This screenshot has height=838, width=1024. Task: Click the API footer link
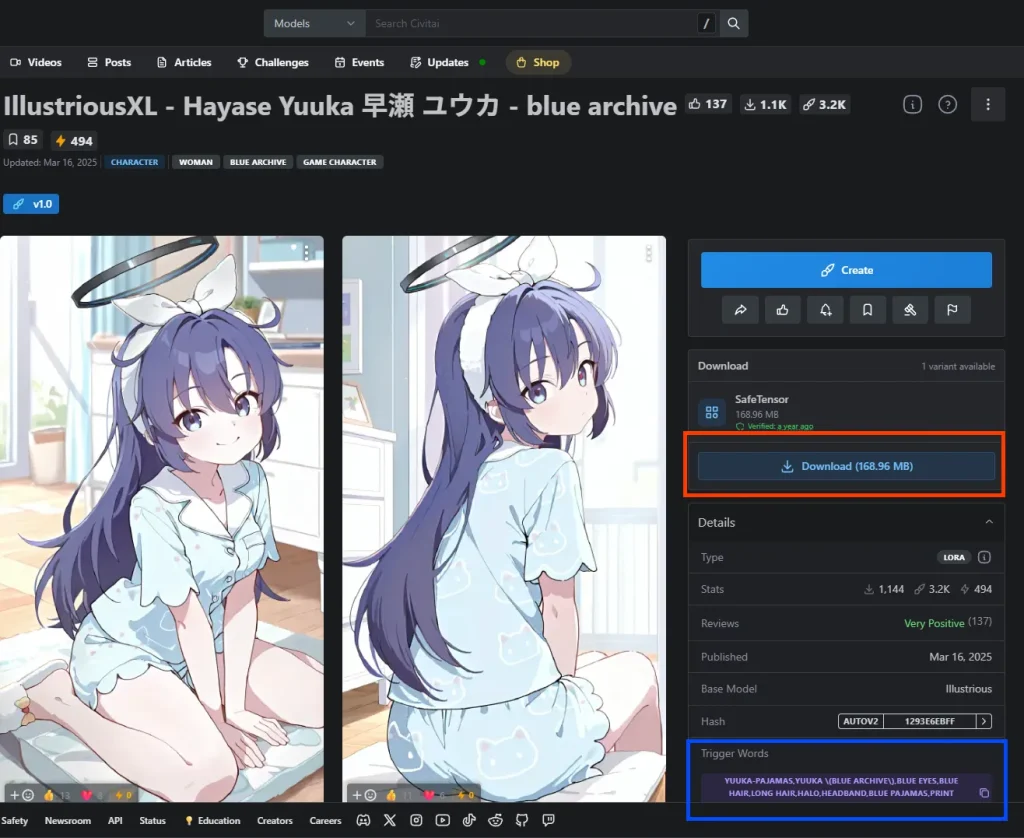pyautogui.click(x=115, y=820)
